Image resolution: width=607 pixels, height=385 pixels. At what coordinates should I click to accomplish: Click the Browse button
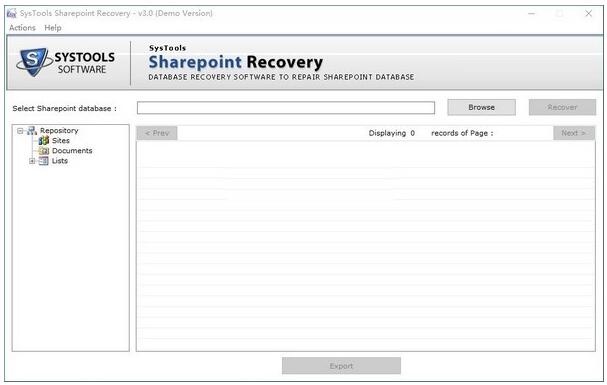(481, 107)
